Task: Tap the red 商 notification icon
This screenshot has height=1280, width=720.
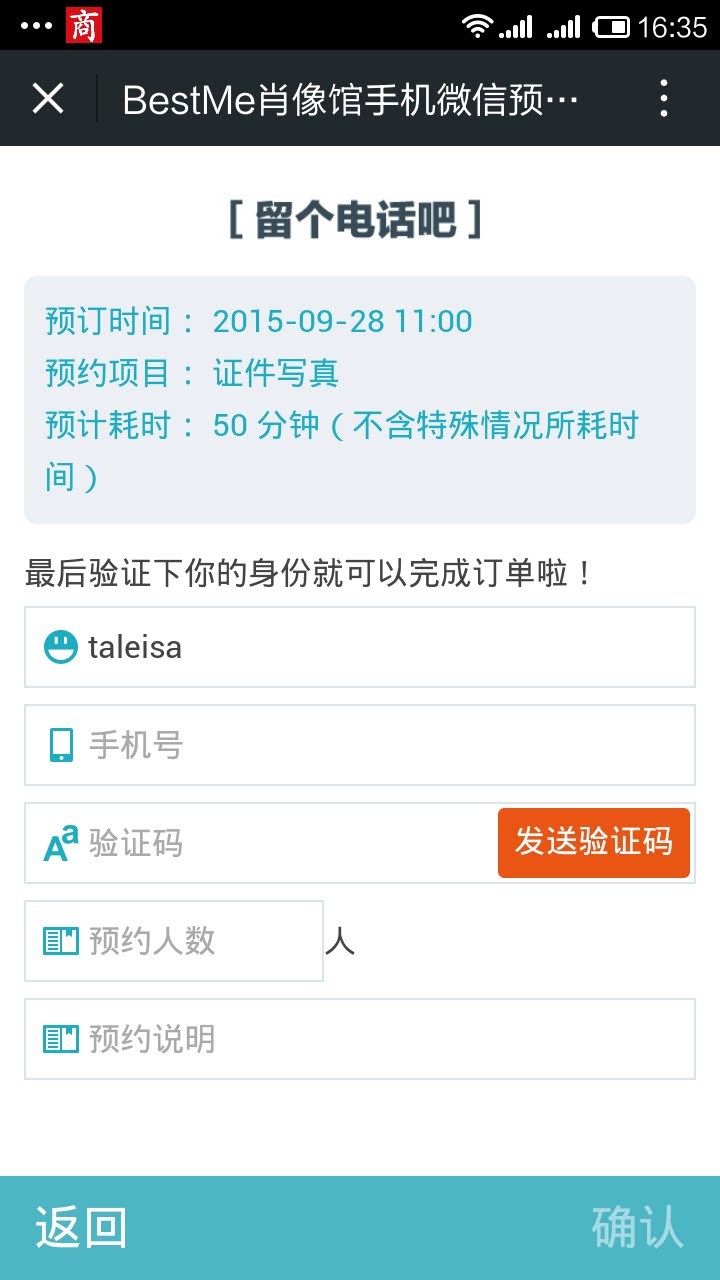Action: click(84, 26)
